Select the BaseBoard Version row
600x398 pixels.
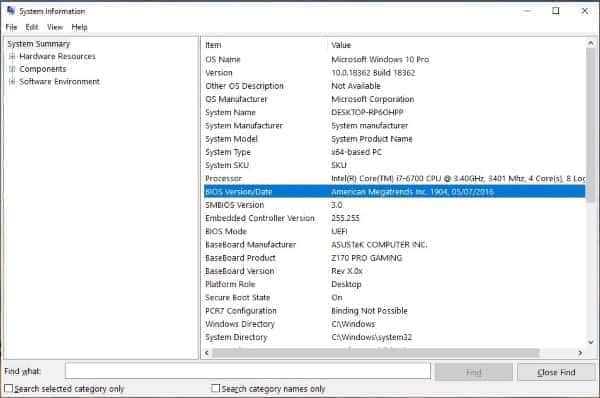point(394,271)
